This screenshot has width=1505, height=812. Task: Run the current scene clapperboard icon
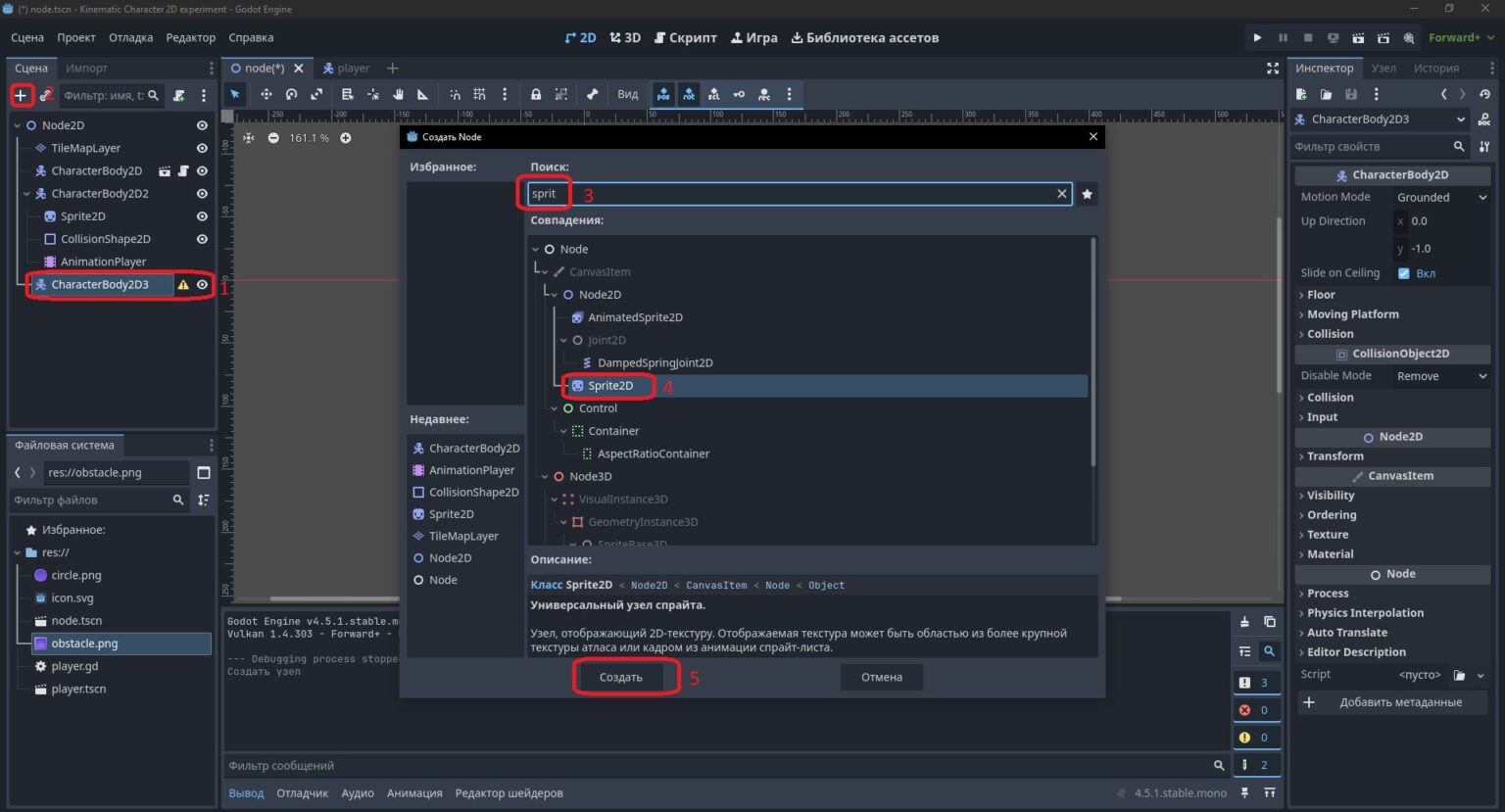pyautogui.click(x=1358, y=37)
